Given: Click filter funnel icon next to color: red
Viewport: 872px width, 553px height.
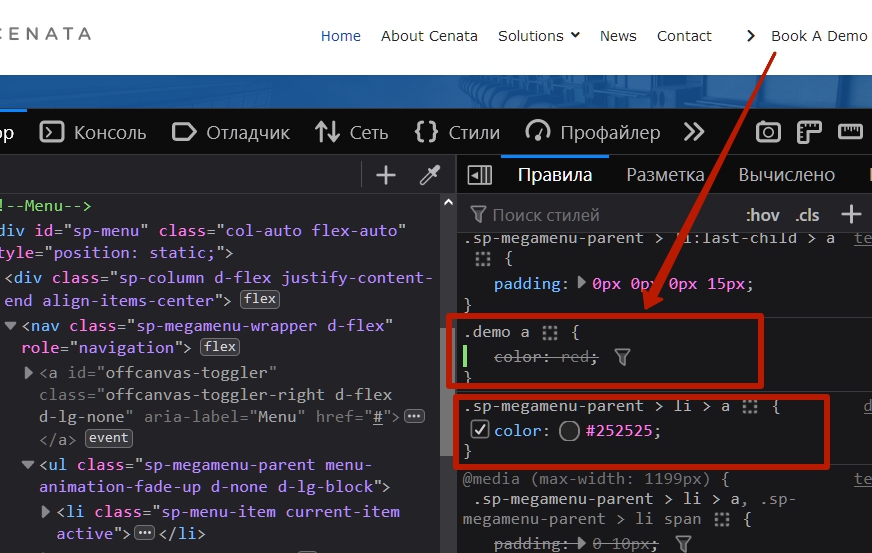Looking at the screenshot, I should pos(623,357).
